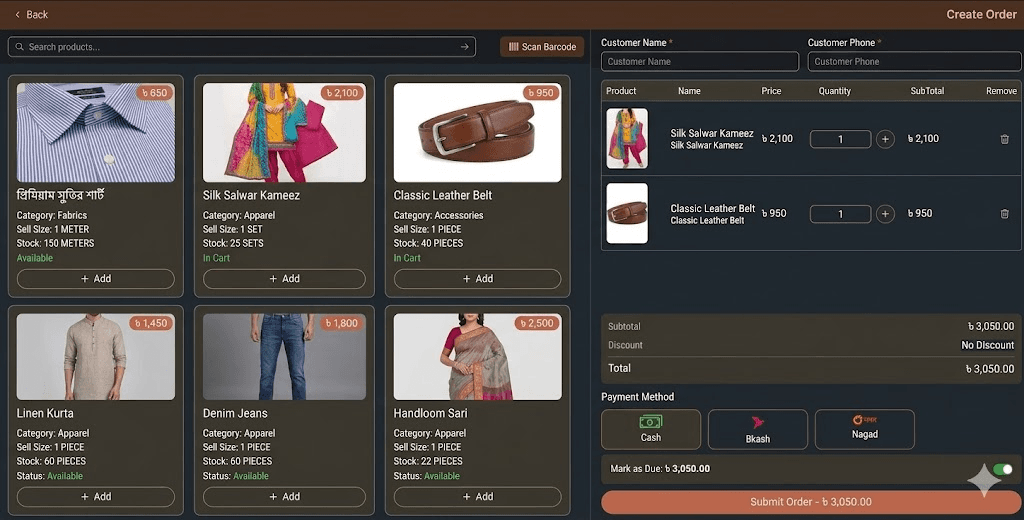Image resolution: width=1024 pixels, height=520 pixels.
Task: Click the Silk Salwar Kameez cart thumbnail
Action: point(627,138)
